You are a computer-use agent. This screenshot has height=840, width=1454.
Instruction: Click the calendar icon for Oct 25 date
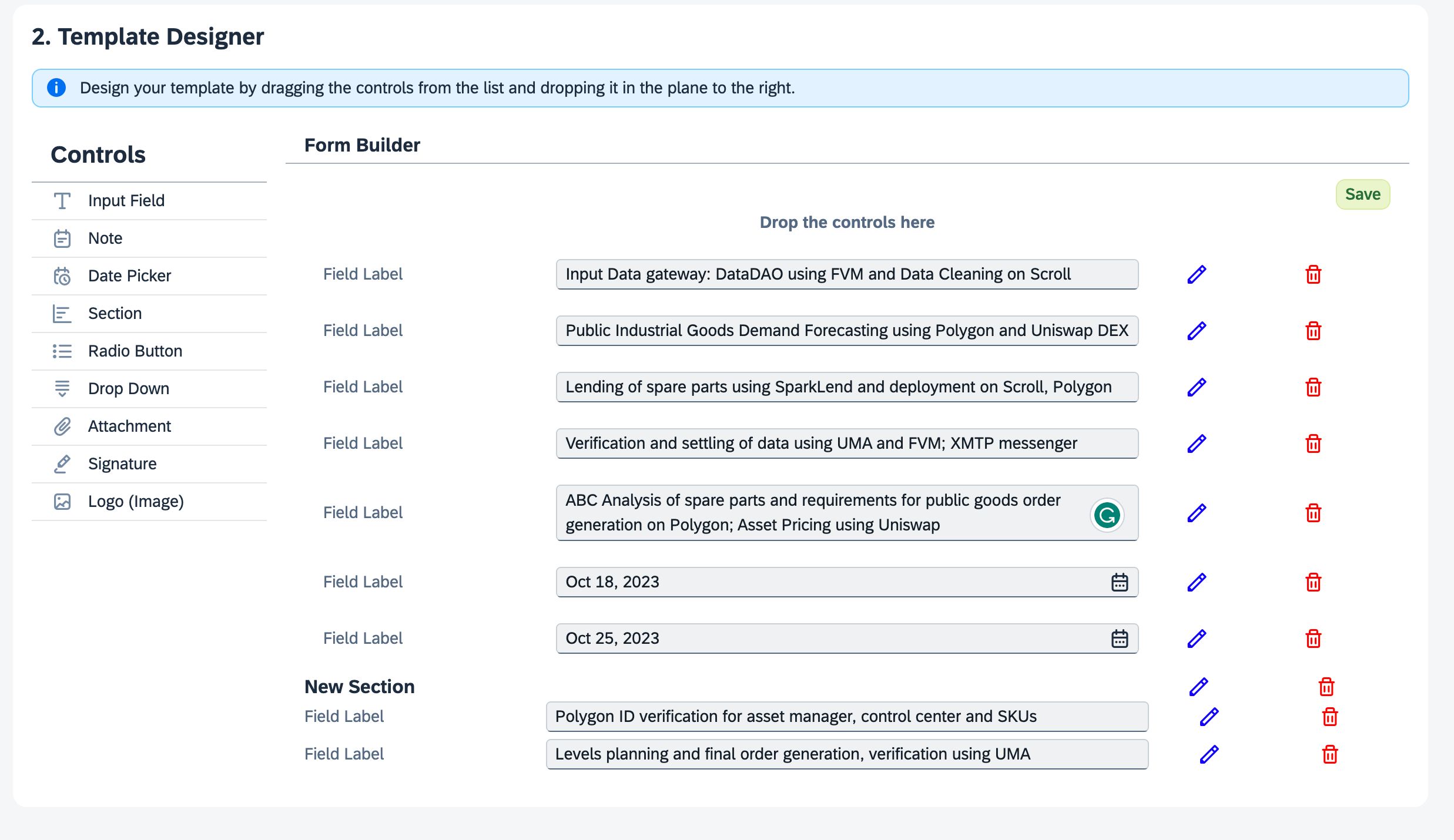point(1119,637)
